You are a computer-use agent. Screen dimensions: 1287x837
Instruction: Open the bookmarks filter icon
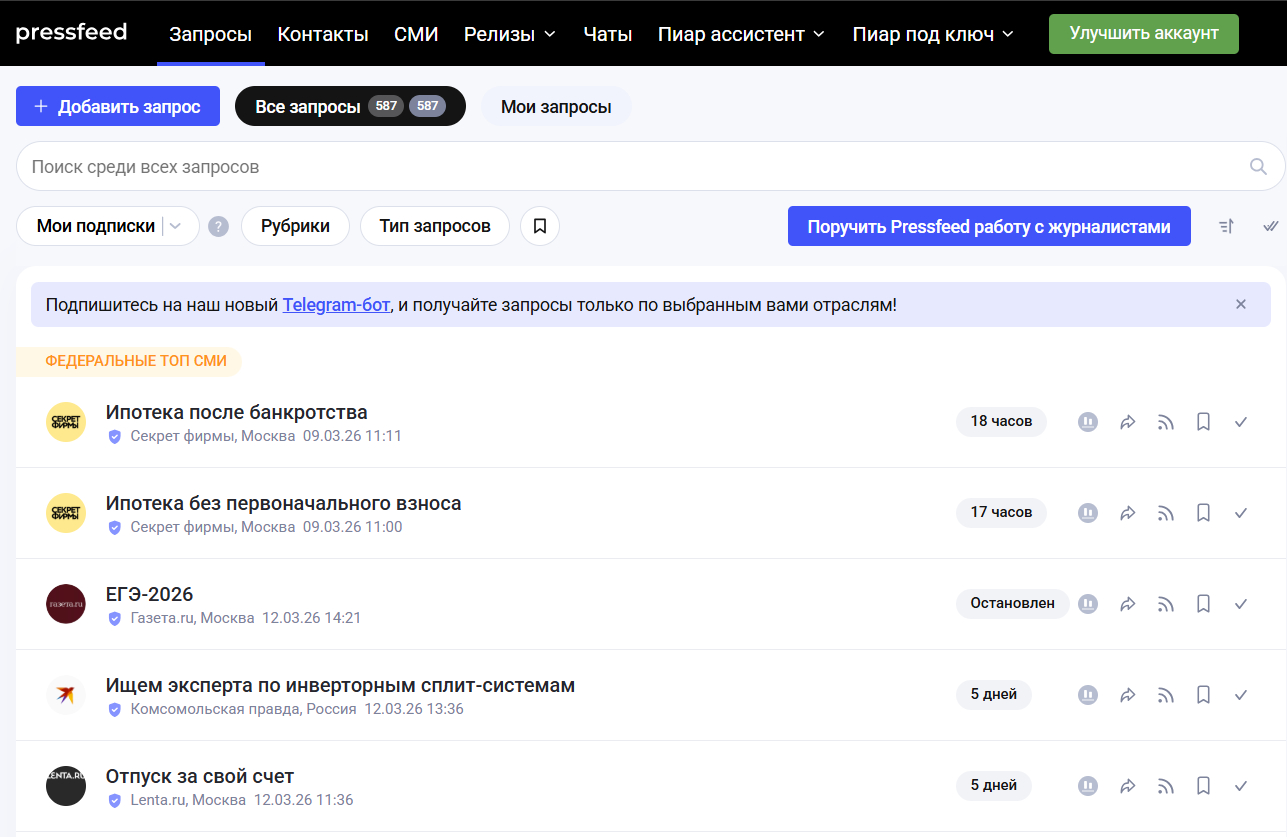540,226
